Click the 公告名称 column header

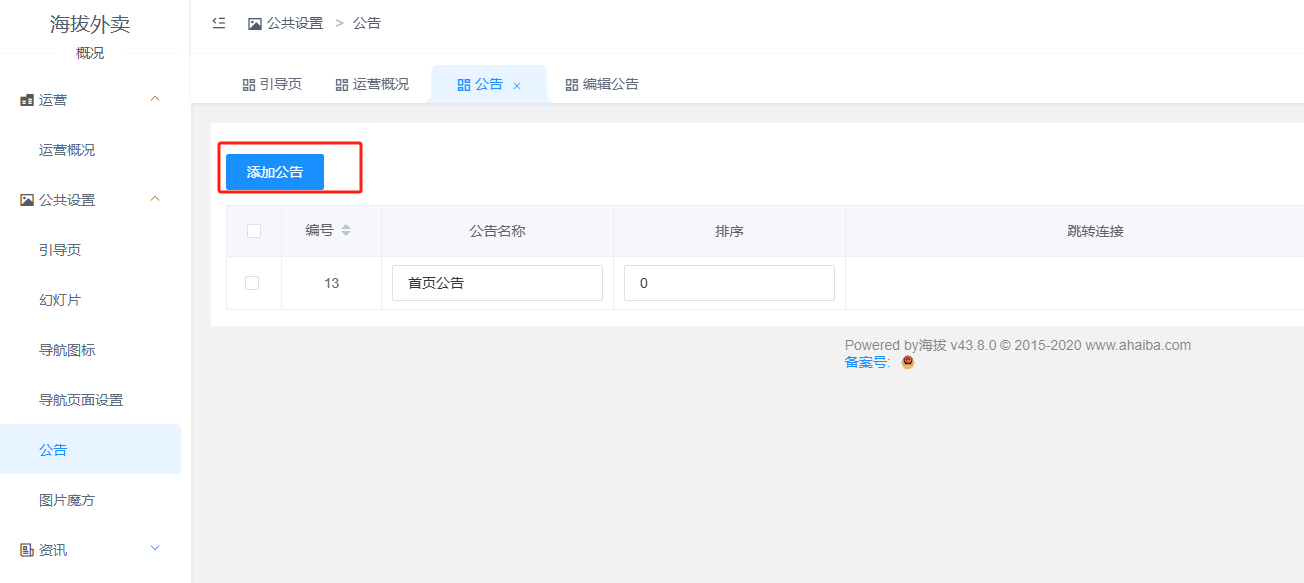click(x=497, y=231)
